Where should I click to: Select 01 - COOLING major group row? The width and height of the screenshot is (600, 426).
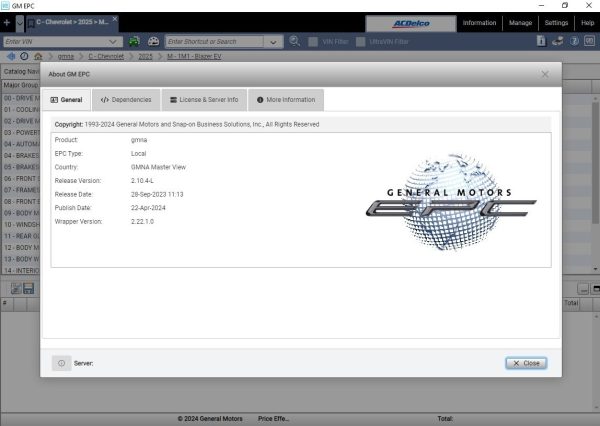pos(21,109)
